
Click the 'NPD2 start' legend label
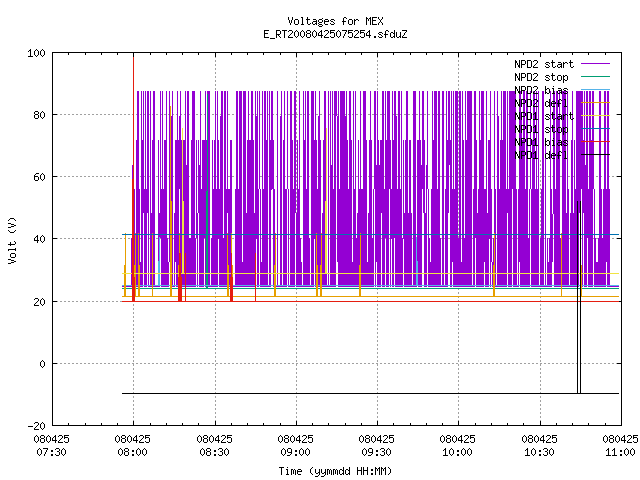coord(544,64)
